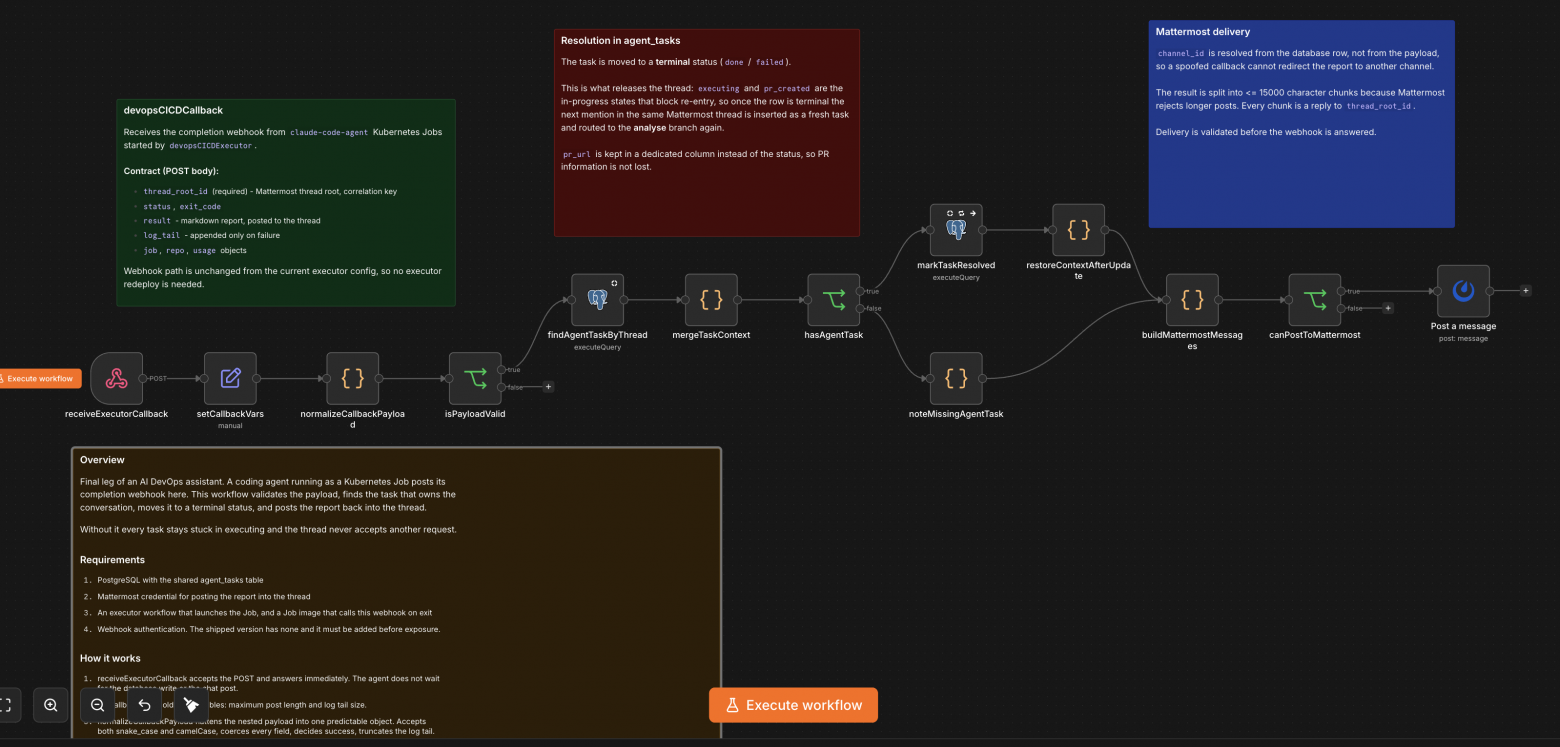This screenshot has width=1560, height=747.
Task: Select the red Resolution in agent_tasks sticky note
Action: (x=707, y=132)
